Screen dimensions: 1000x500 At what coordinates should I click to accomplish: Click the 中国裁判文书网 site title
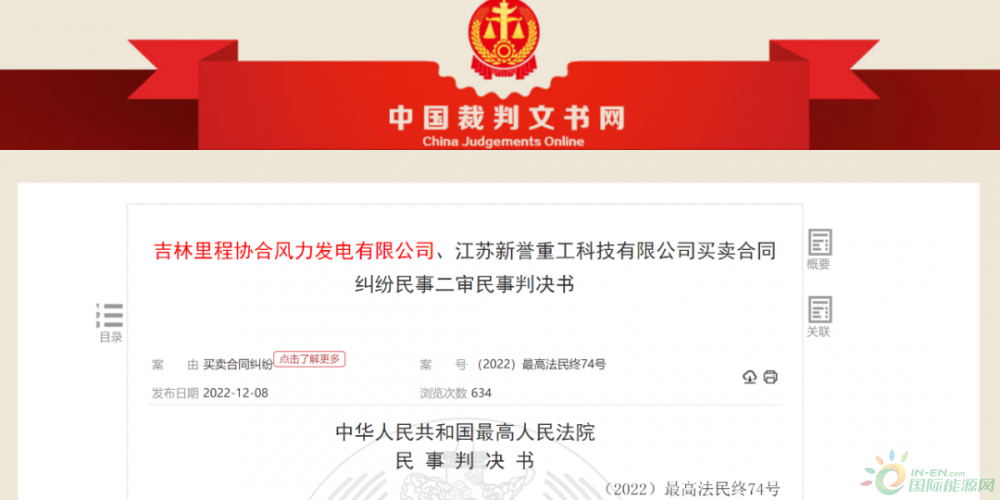pyautogui.click(x=506, y=119)
